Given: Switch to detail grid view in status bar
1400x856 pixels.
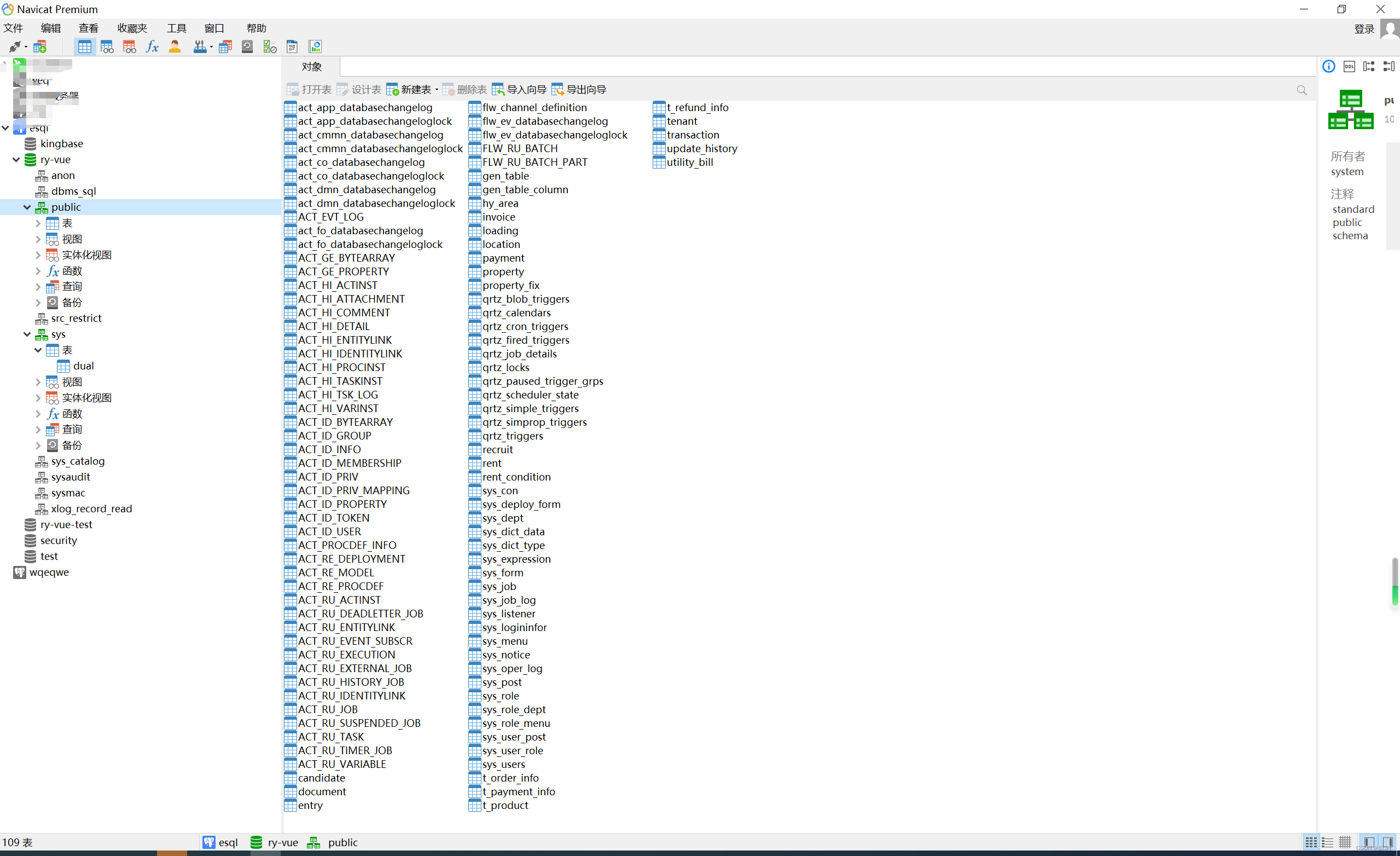Looking at the screenshot, I should click(x=1345, y=842).
